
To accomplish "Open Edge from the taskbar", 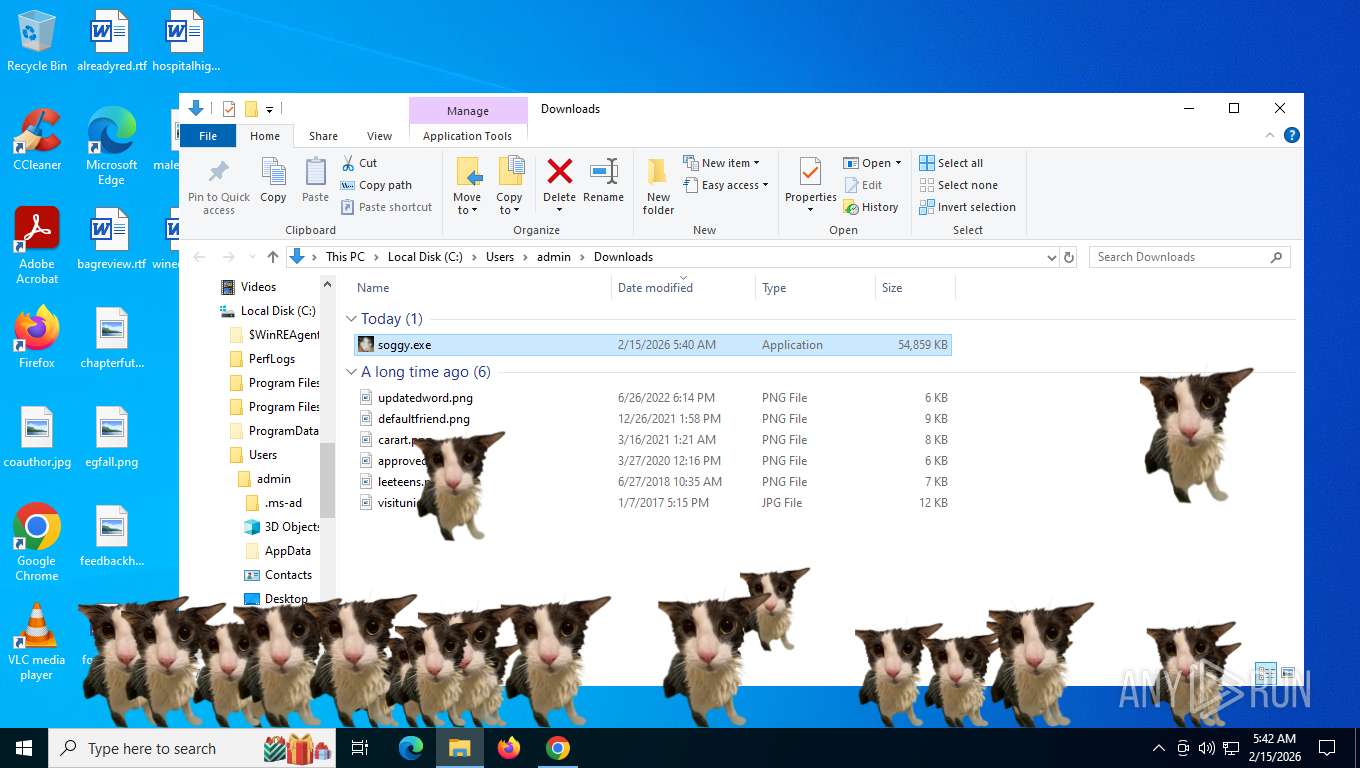I will [x=411, y=748].
